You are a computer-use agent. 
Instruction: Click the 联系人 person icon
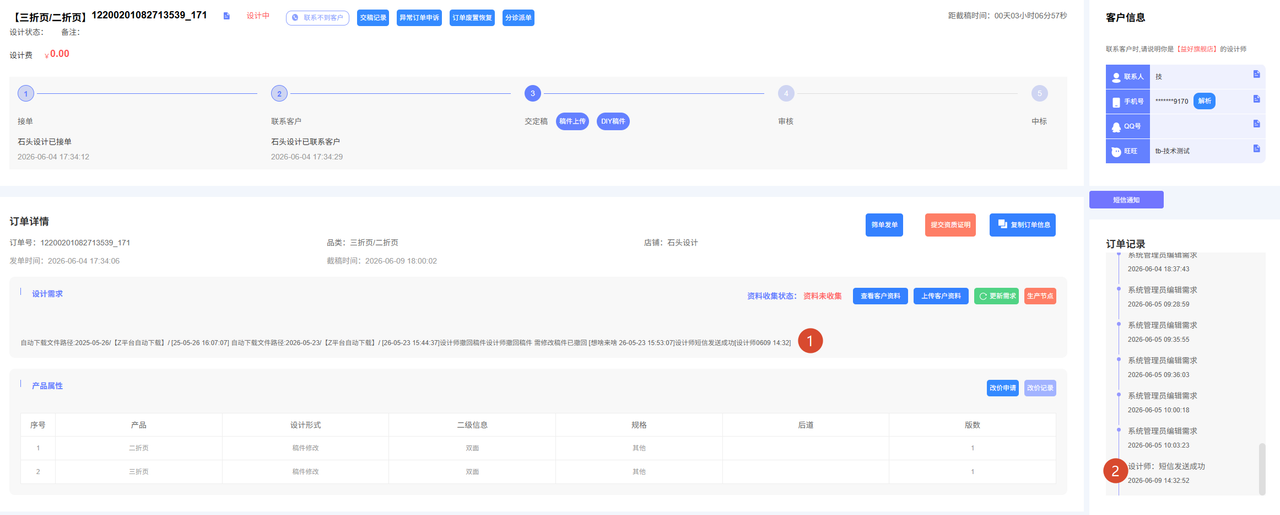point(1117,76)
